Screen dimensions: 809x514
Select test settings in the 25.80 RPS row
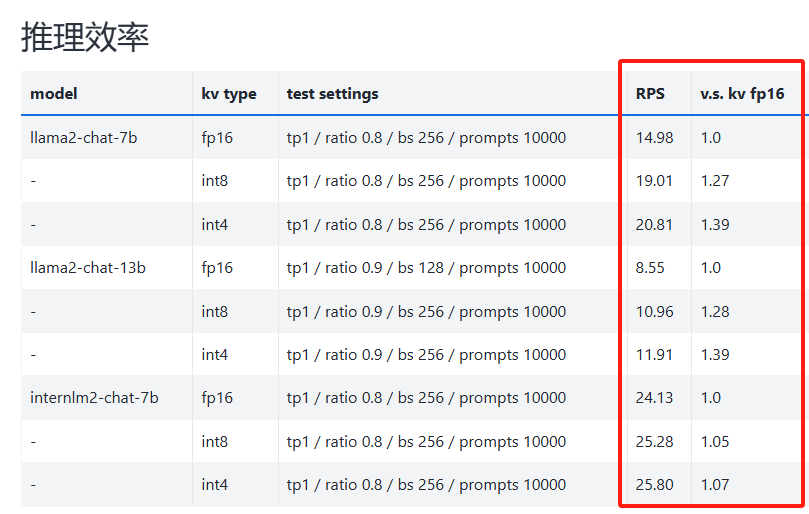coord(426,485)
